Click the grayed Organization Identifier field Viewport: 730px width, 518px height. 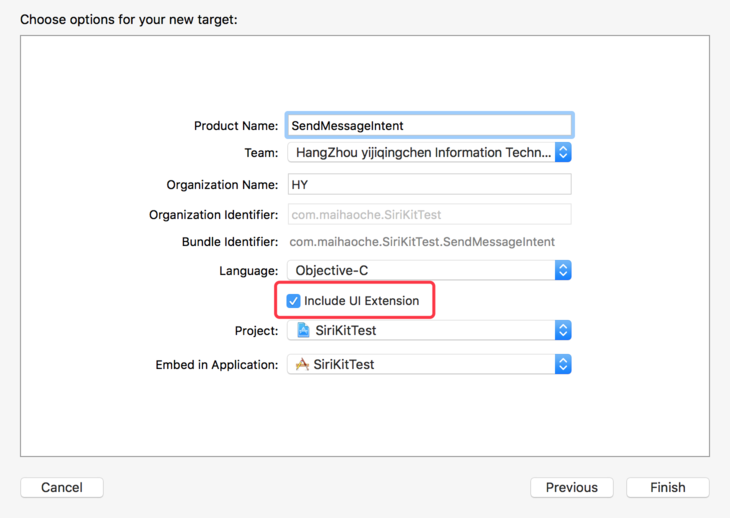(429, 215)
